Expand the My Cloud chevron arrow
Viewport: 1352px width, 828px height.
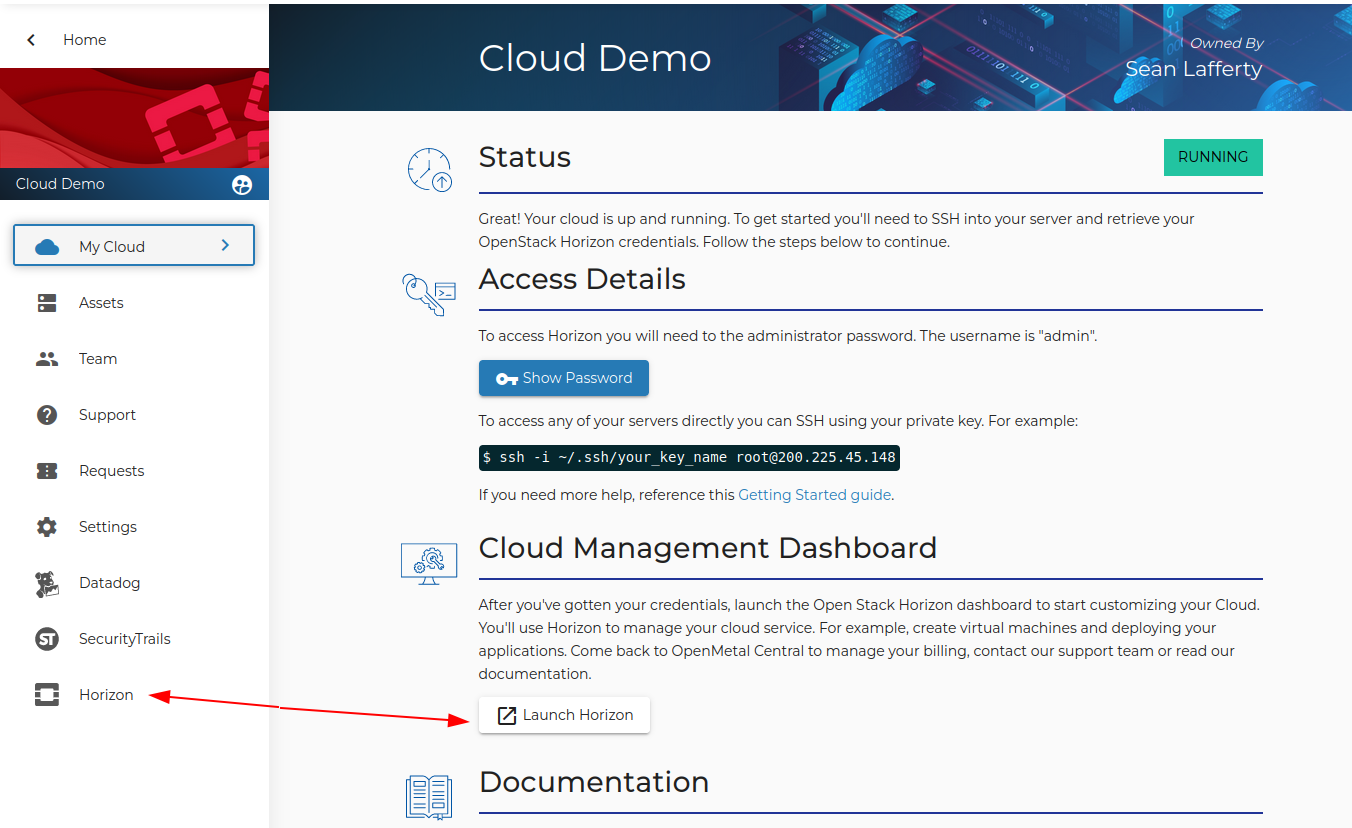tap(225, 245)
